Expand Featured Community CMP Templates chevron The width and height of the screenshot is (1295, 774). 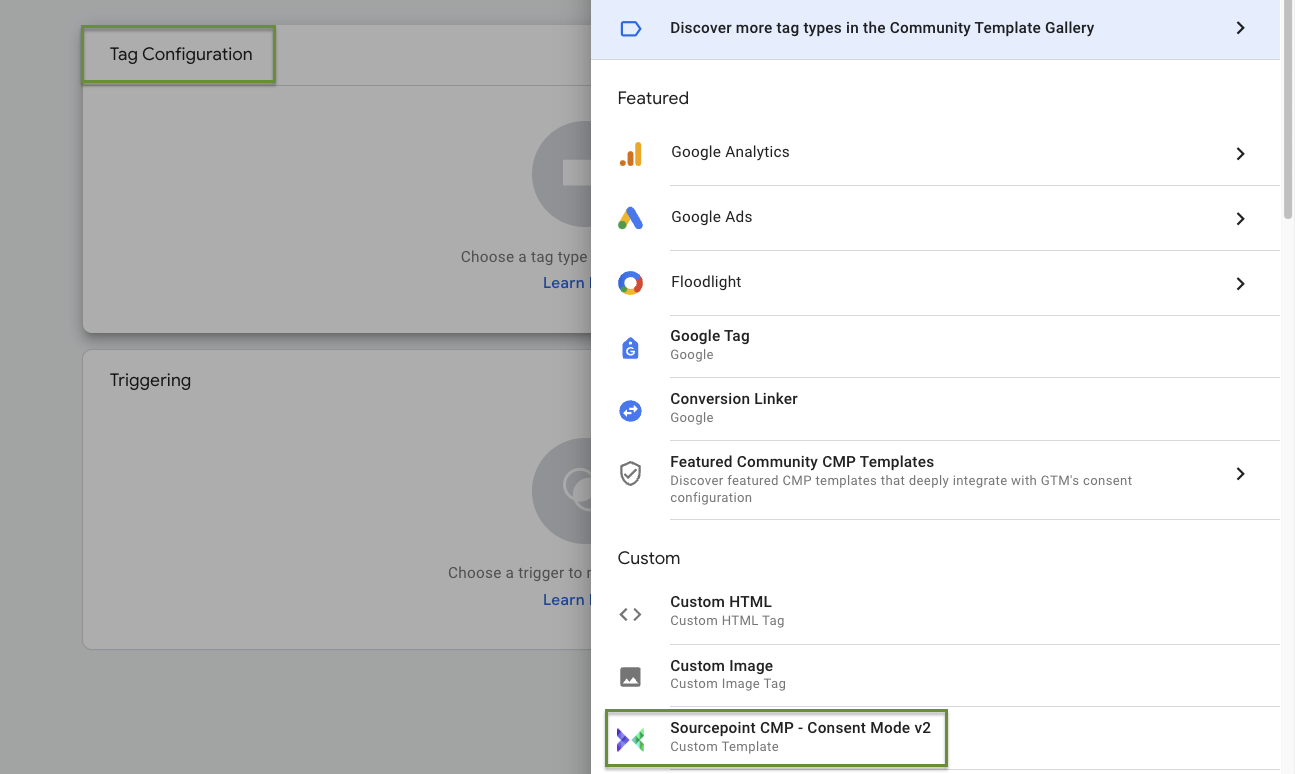1240,473
